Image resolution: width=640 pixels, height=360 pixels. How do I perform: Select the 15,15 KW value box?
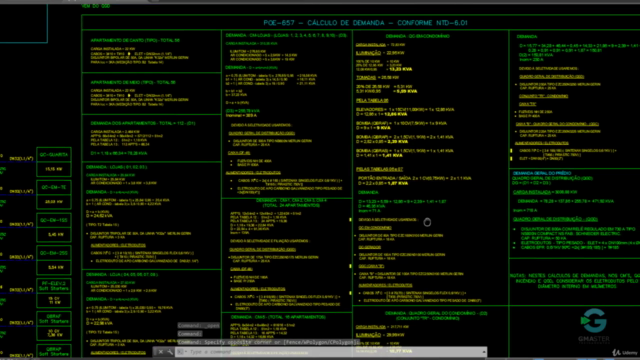click(x=54, y=169)
